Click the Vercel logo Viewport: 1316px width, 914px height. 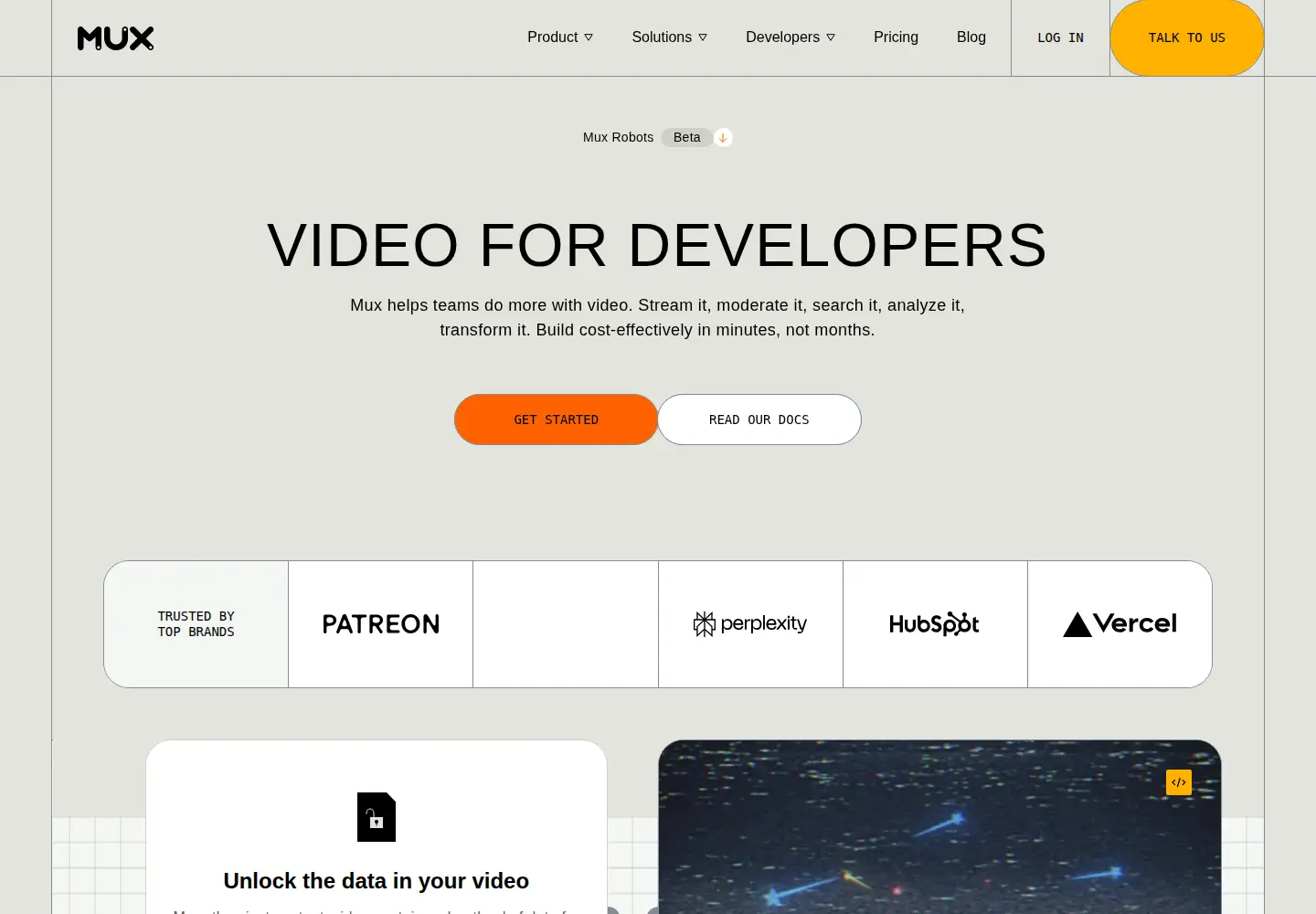(1120, 624)
